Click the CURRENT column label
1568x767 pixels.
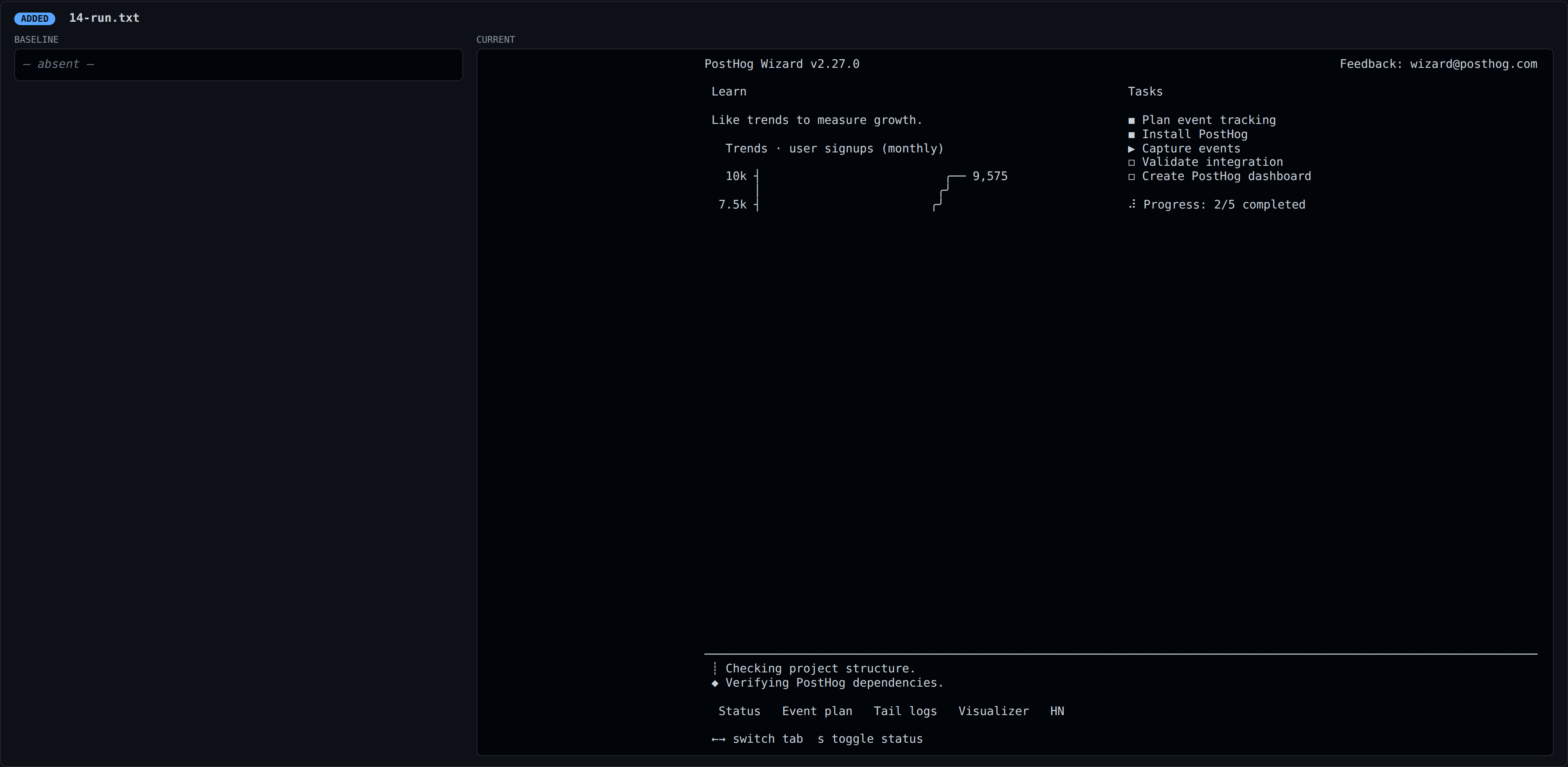[x=495, y=40]
